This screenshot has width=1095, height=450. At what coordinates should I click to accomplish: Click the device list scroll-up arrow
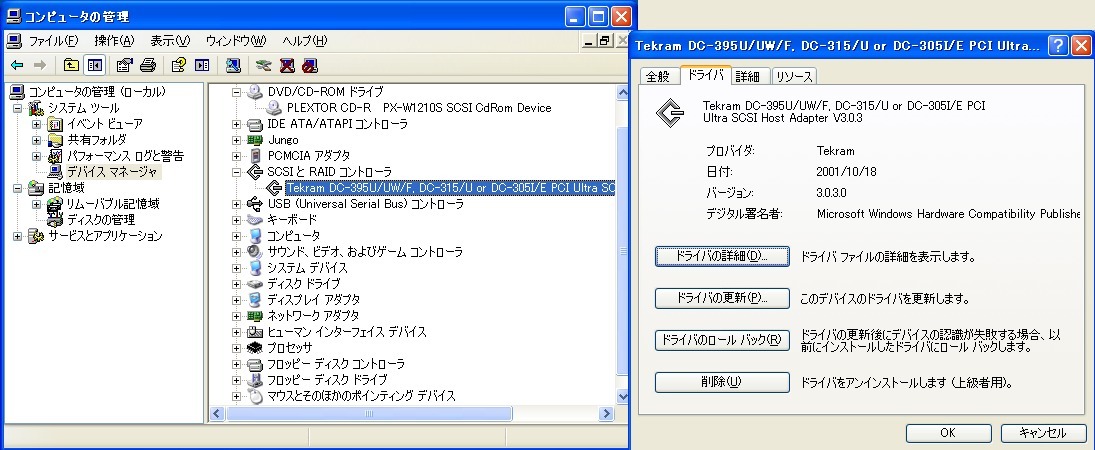click(623, 92)
